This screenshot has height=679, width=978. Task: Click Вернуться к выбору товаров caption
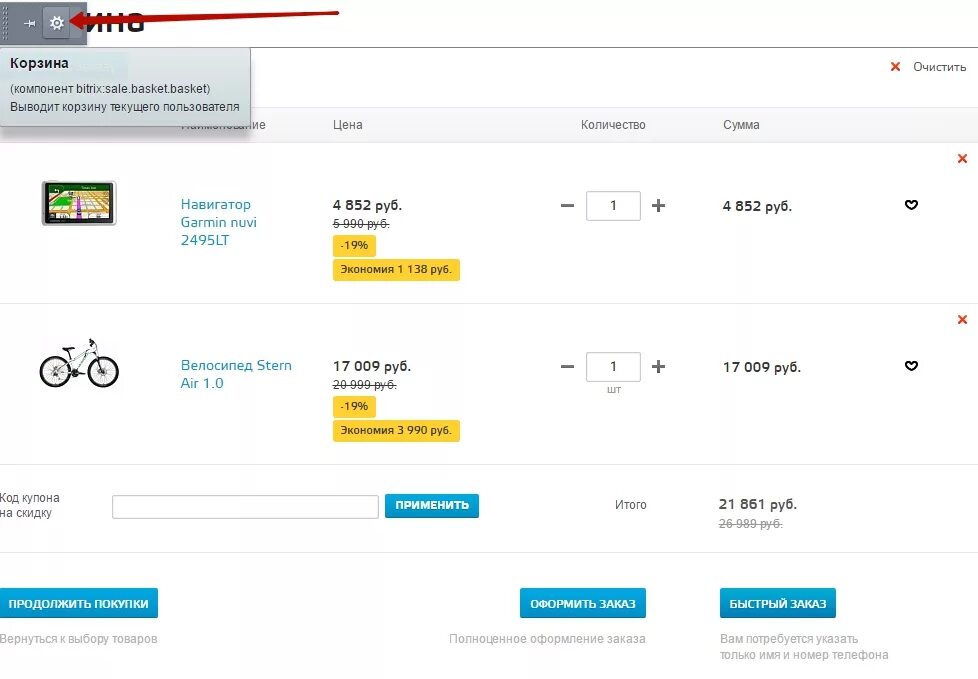[x=79, y=638]
